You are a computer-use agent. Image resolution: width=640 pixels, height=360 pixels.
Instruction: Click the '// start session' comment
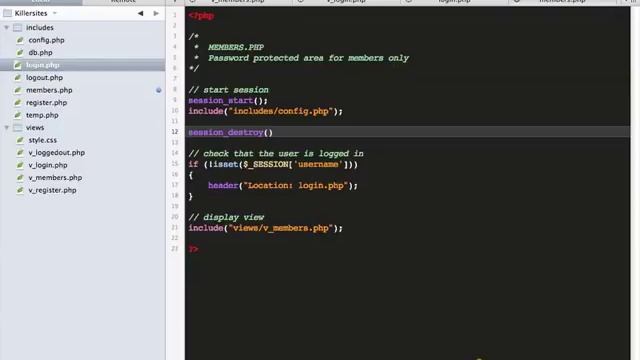[229, 90]
